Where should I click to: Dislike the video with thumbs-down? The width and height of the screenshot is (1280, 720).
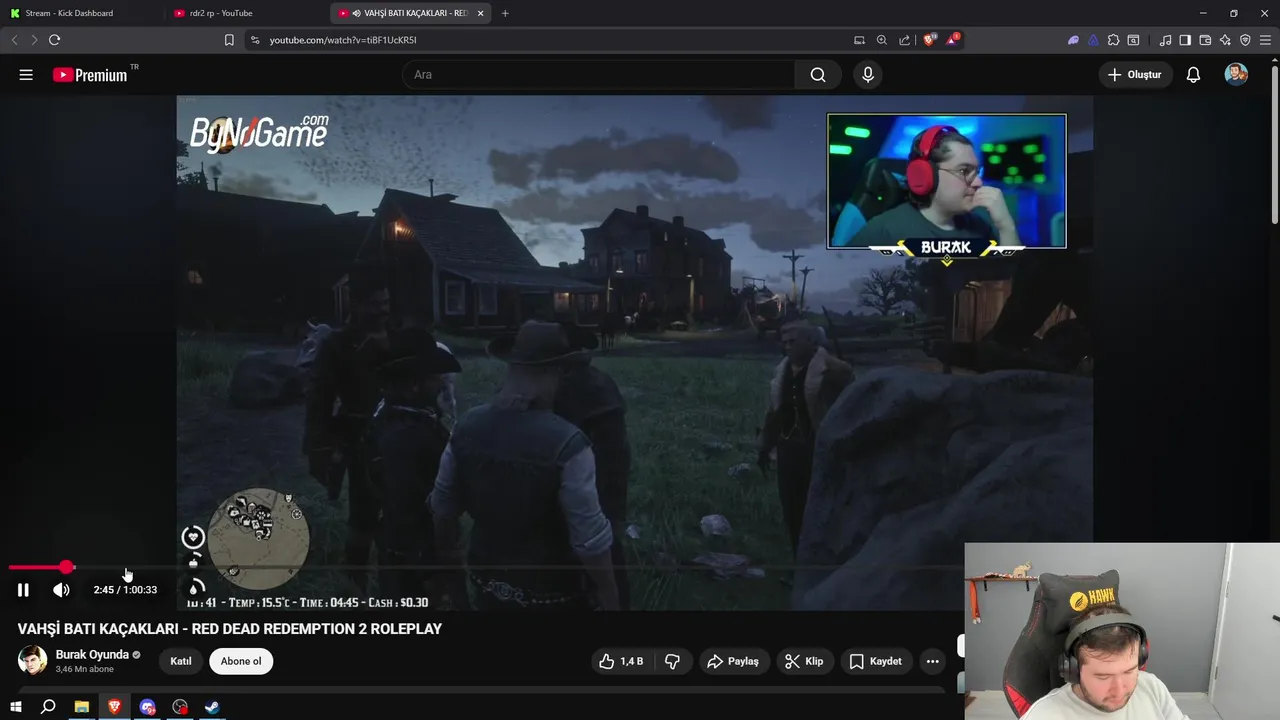tap(672, 661)
